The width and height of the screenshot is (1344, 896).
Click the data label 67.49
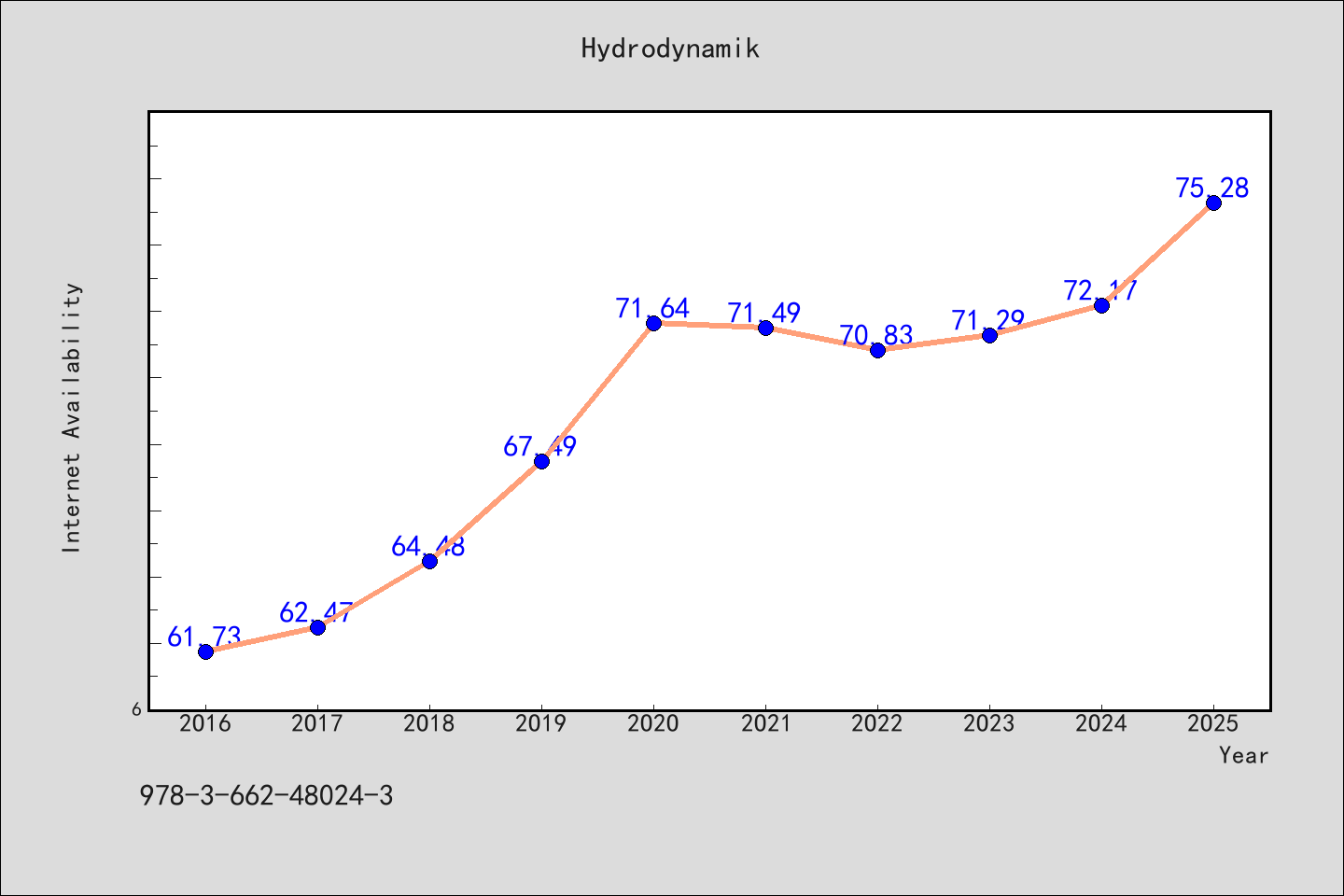pos(540,447)
